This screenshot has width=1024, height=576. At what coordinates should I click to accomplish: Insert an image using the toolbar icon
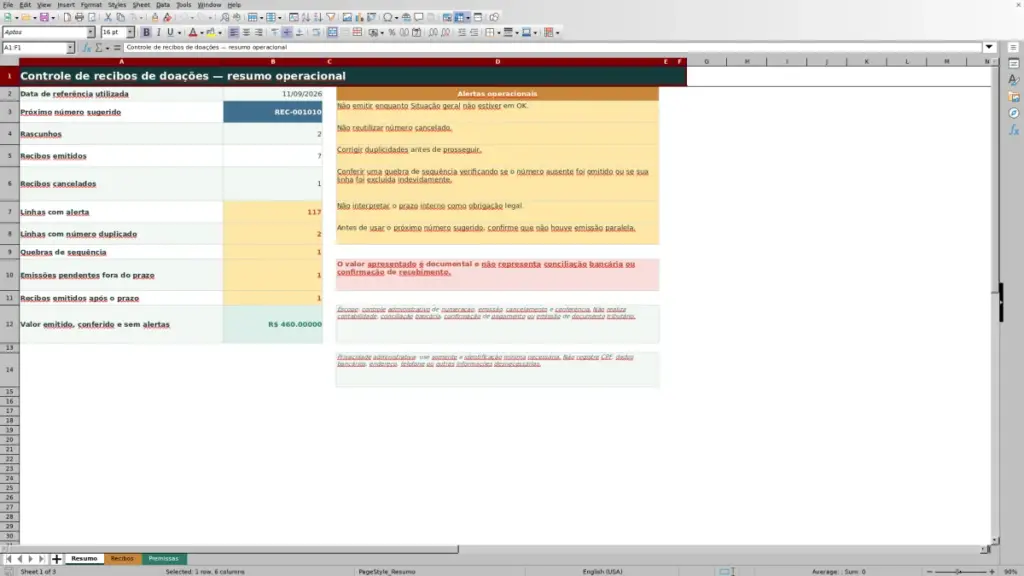coord(347,18)
